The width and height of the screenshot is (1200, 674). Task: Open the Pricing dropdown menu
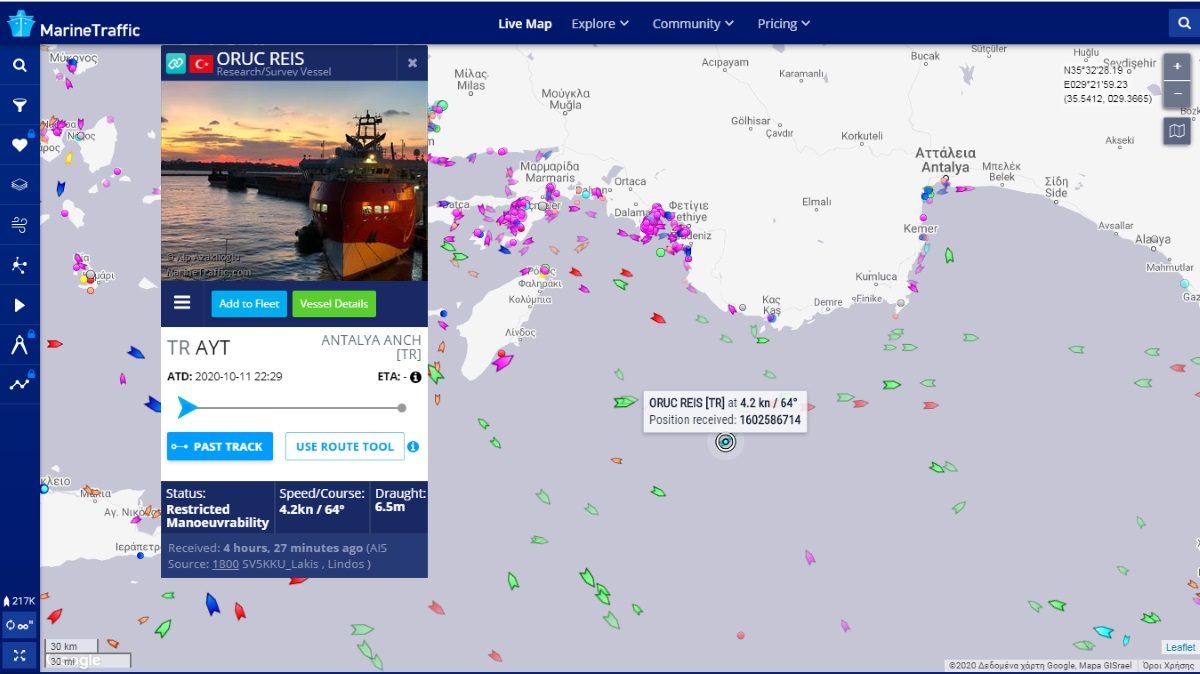(783, 24)
